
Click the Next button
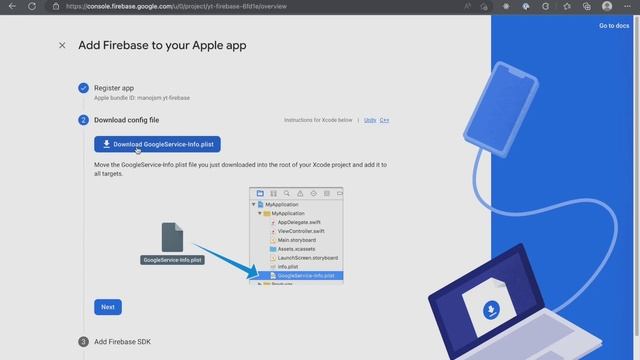pyautogui.click(x=108, y=307)
